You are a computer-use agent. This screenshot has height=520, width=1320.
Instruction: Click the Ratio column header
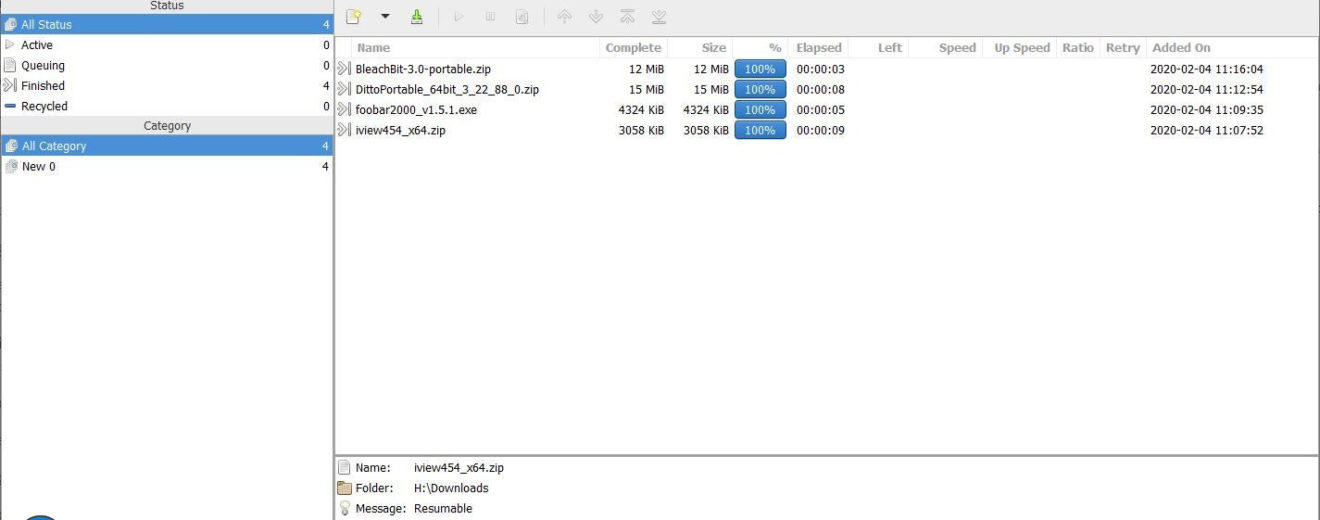click(x=1078, y=48)
